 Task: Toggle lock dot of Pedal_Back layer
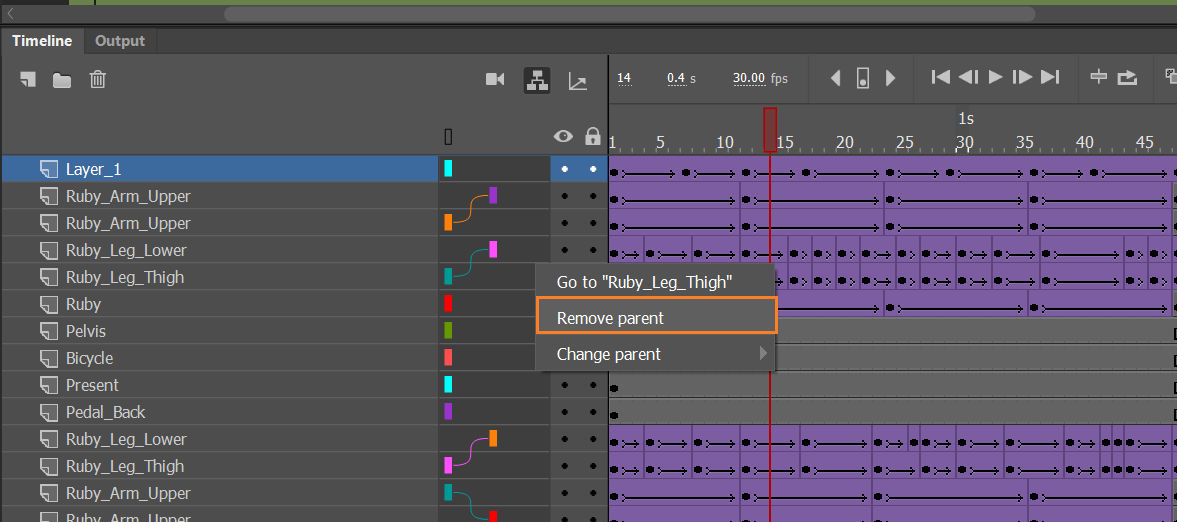[593, 412]
